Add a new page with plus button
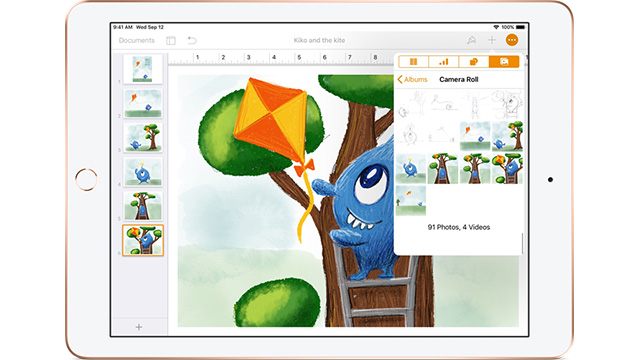640x360 pixels. pos(139,327)
